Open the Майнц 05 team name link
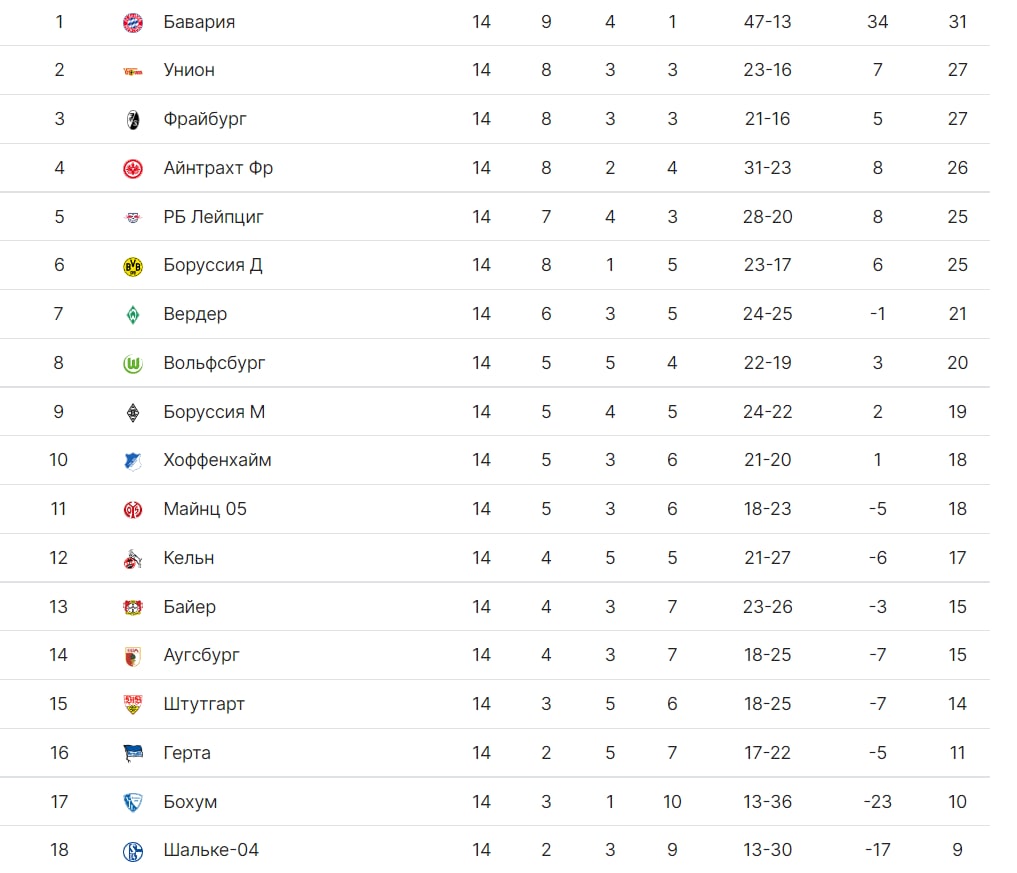 point(205,509)
